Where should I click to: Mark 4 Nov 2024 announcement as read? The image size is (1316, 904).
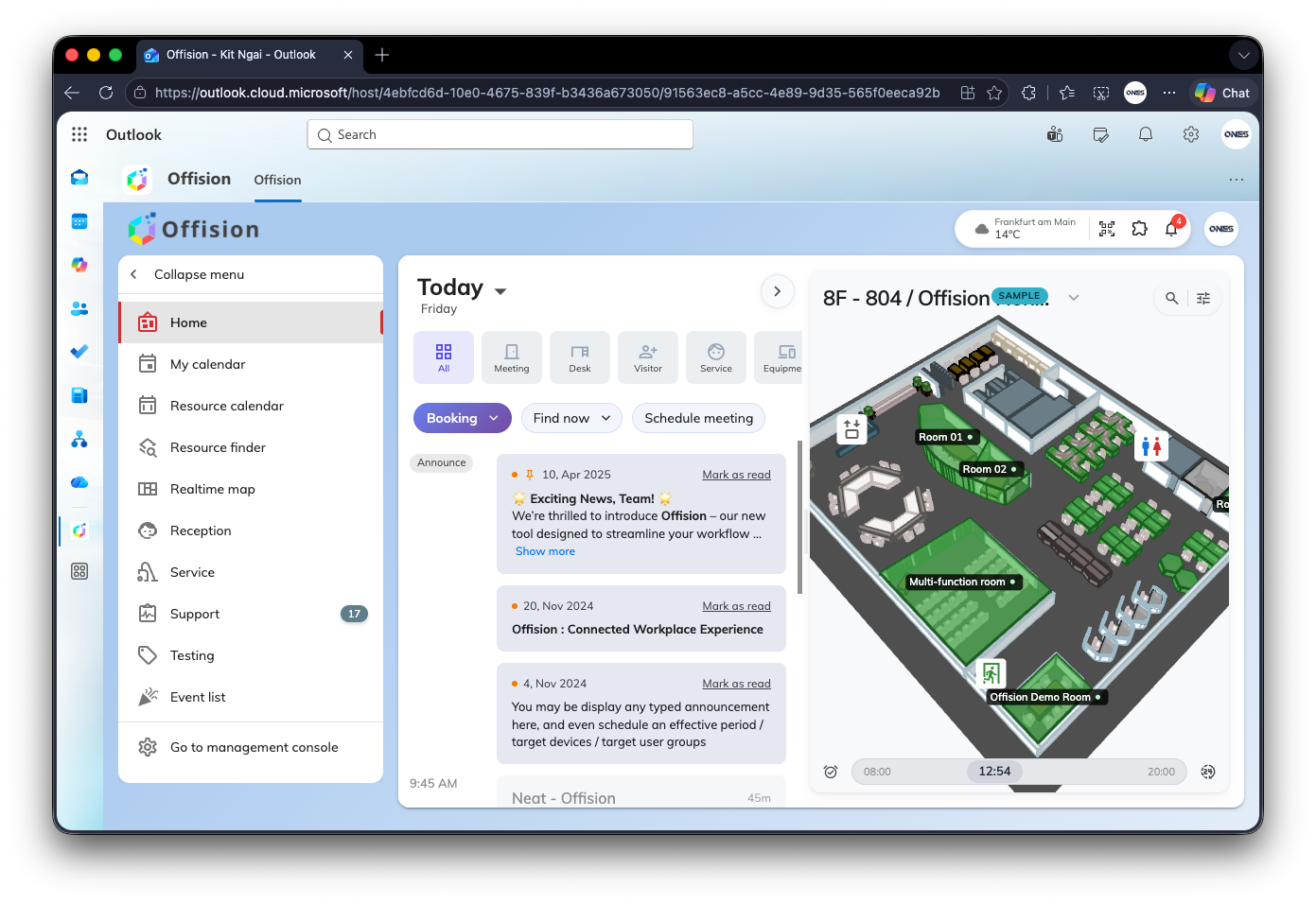click(736, 684)
